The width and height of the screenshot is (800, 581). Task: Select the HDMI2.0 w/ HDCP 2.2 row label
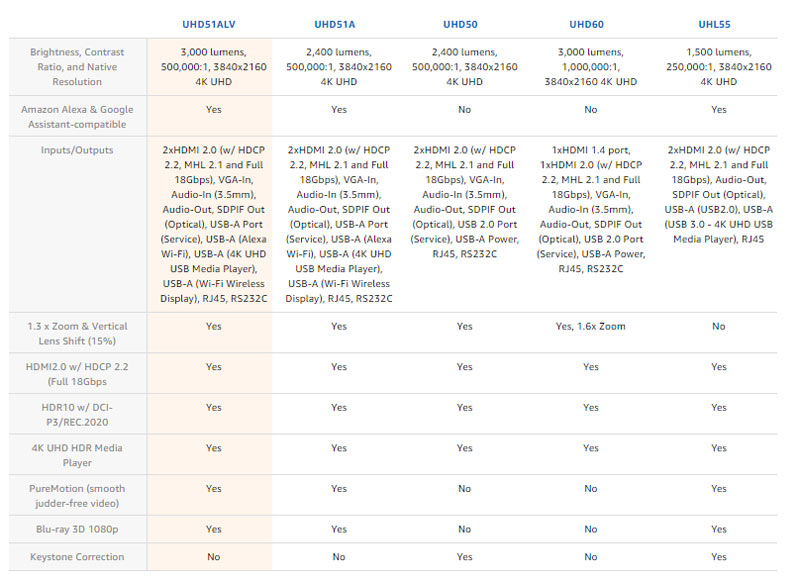pos(77,374)
